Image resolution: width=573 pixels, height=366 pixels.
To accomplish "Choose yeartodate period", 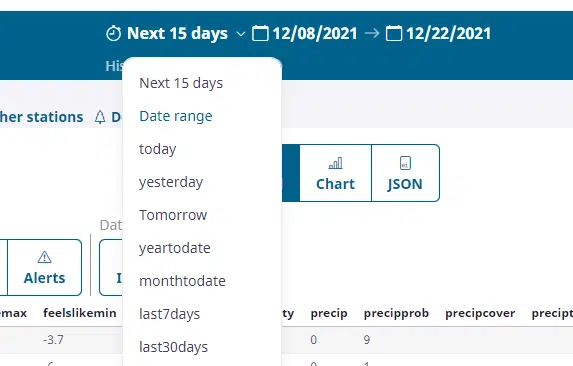I will 175,248.
